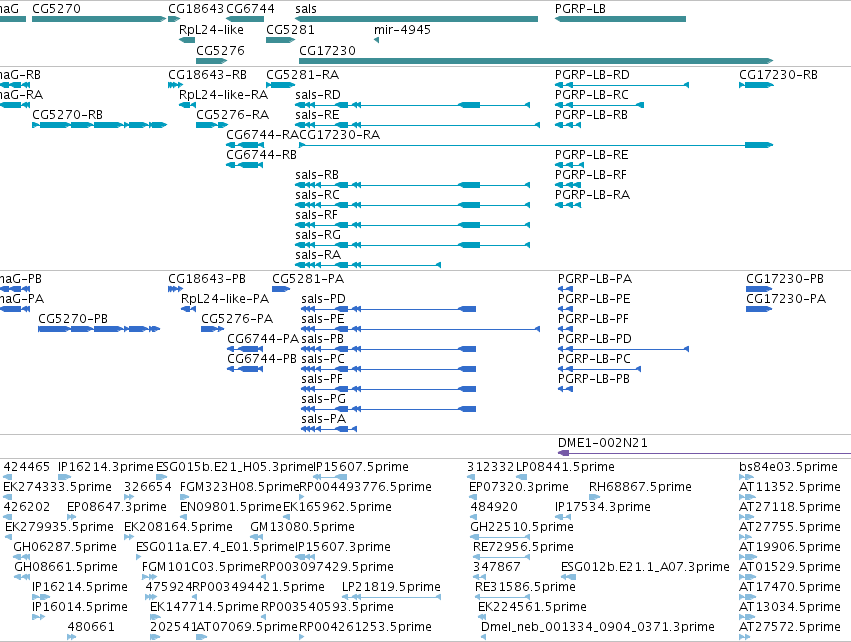Image resolution: width=851 pixels, height=642 pixels.
Task: Click the sals-PA protein glyph
Action: coord(329,429)
